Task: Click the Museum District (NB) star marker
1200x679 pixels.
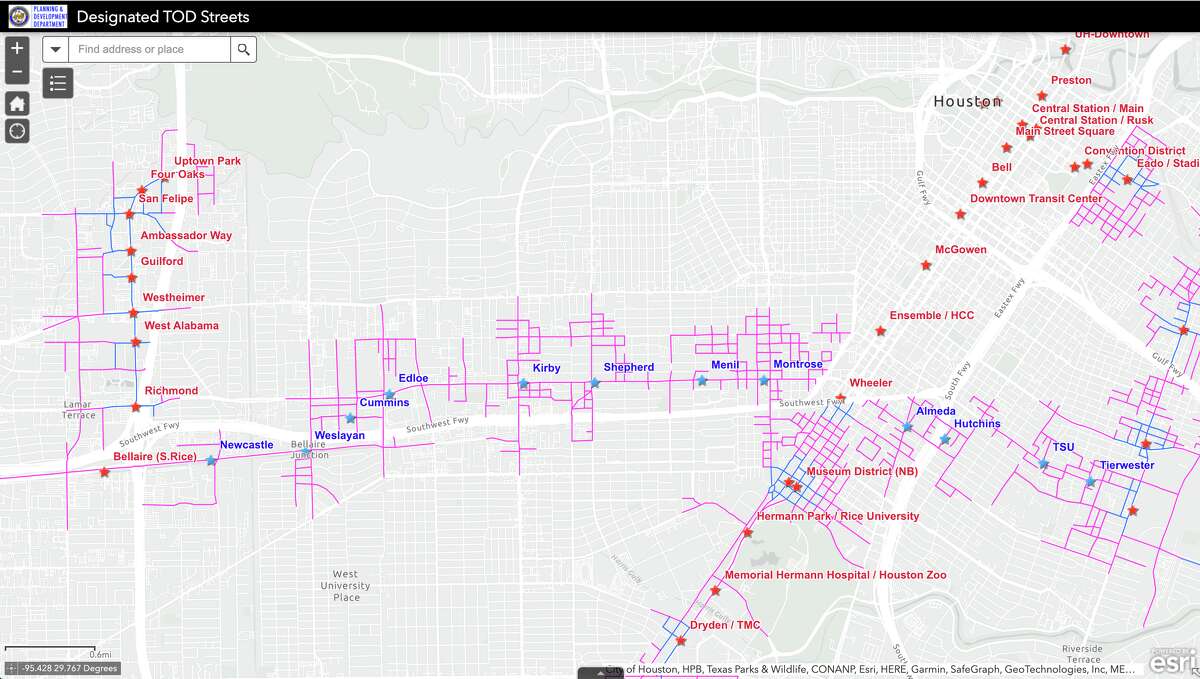Action: click(x=791, y=484)
